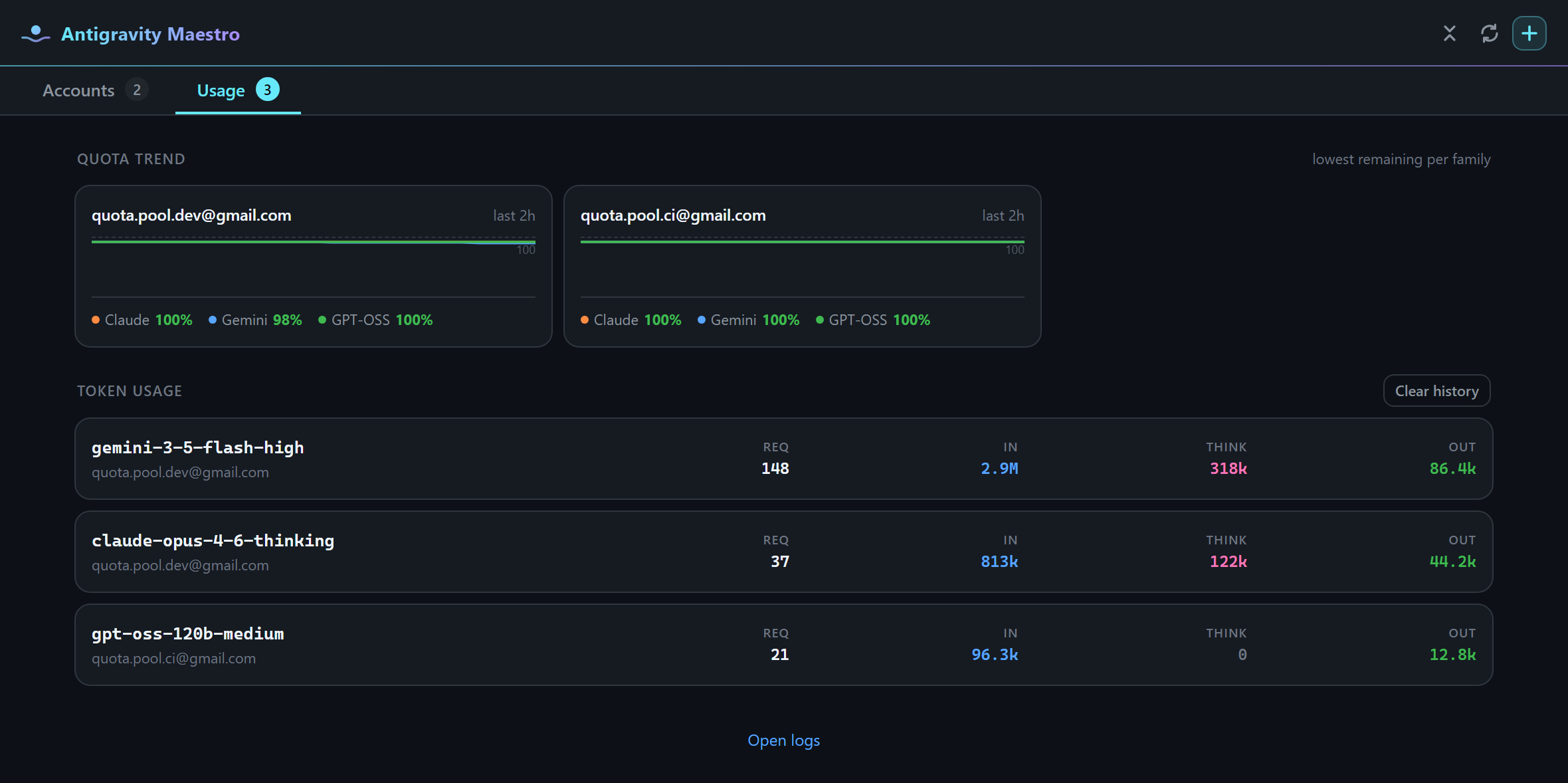The image size is (1568, 783).
Task: Click the 813k input tokens value
Action: coord(999,562)
